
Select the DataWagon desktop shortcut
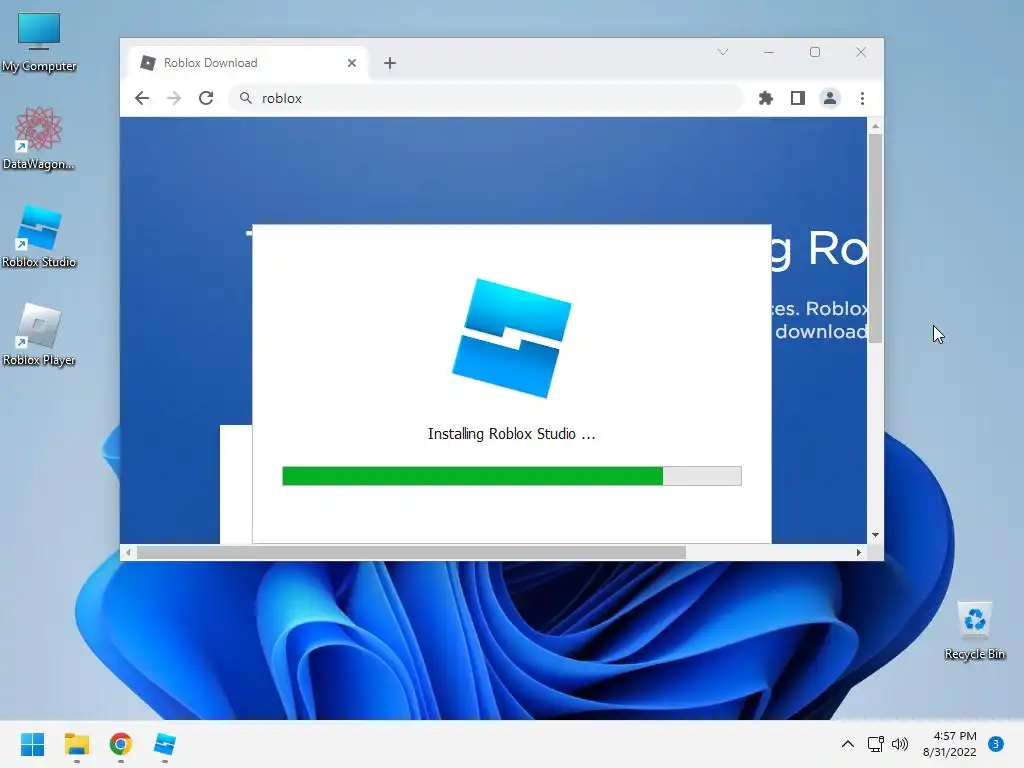tap(39, 138)
